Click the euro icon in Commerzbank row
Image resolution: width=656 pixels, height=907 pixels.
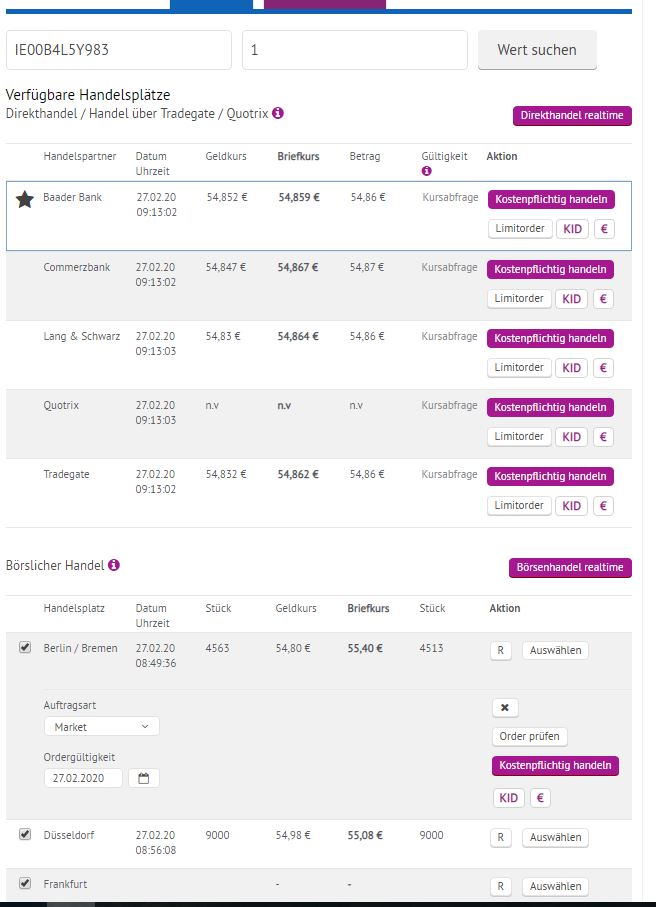click(x=603, y=299)
